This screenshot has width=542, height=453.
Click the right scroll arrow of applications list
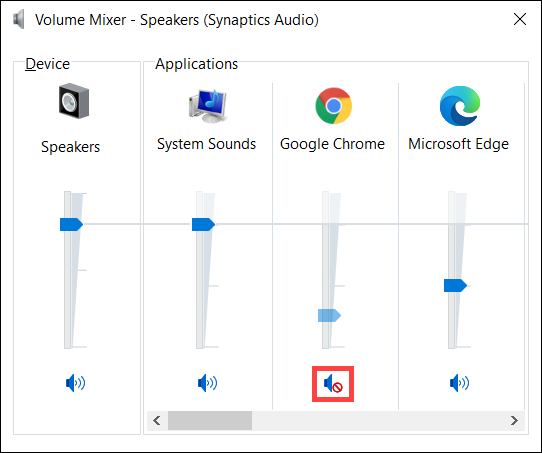coord(514,421)
